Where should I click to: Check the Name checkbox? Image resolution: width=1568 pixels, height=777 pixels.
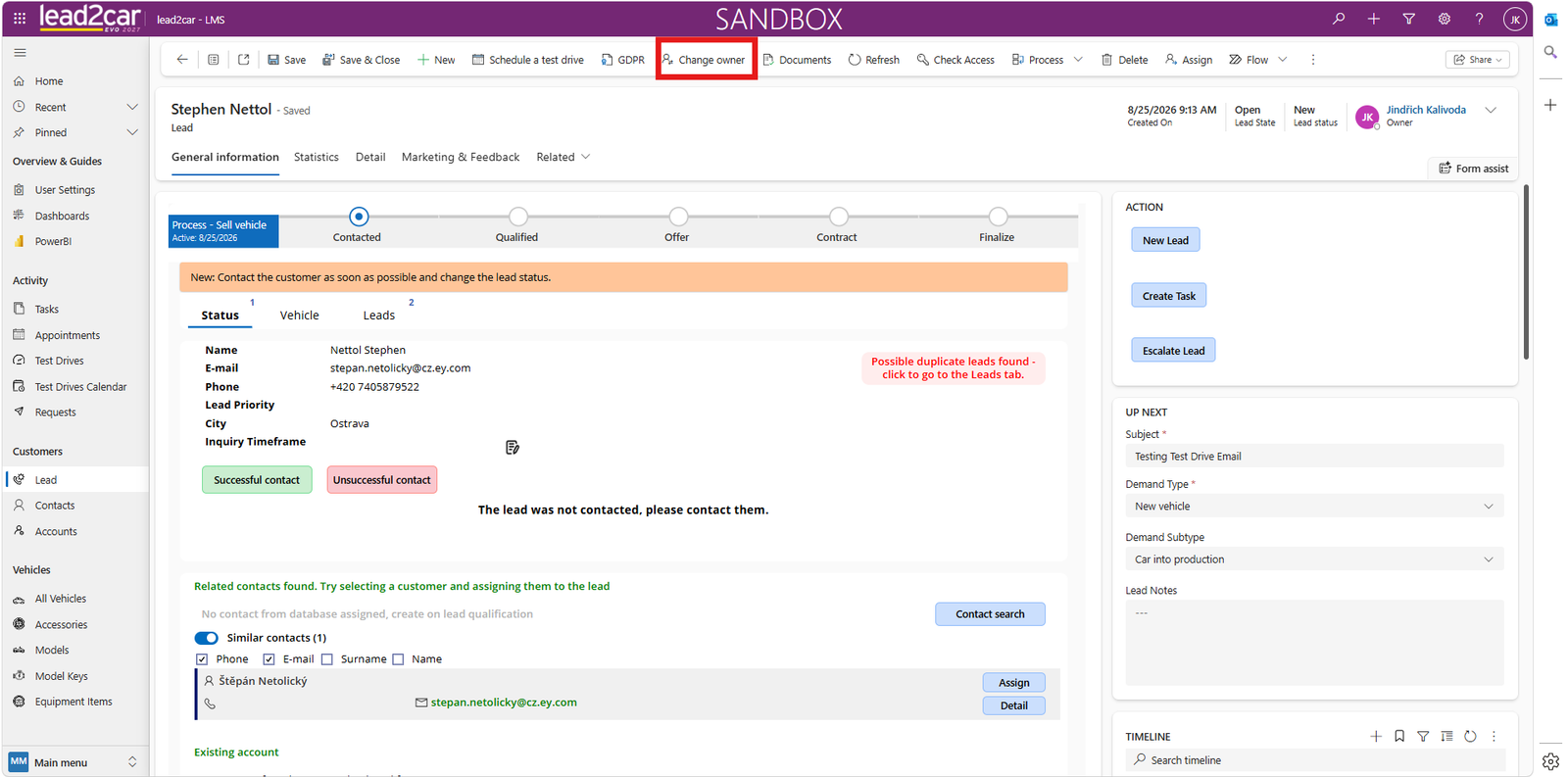[398, 659]
